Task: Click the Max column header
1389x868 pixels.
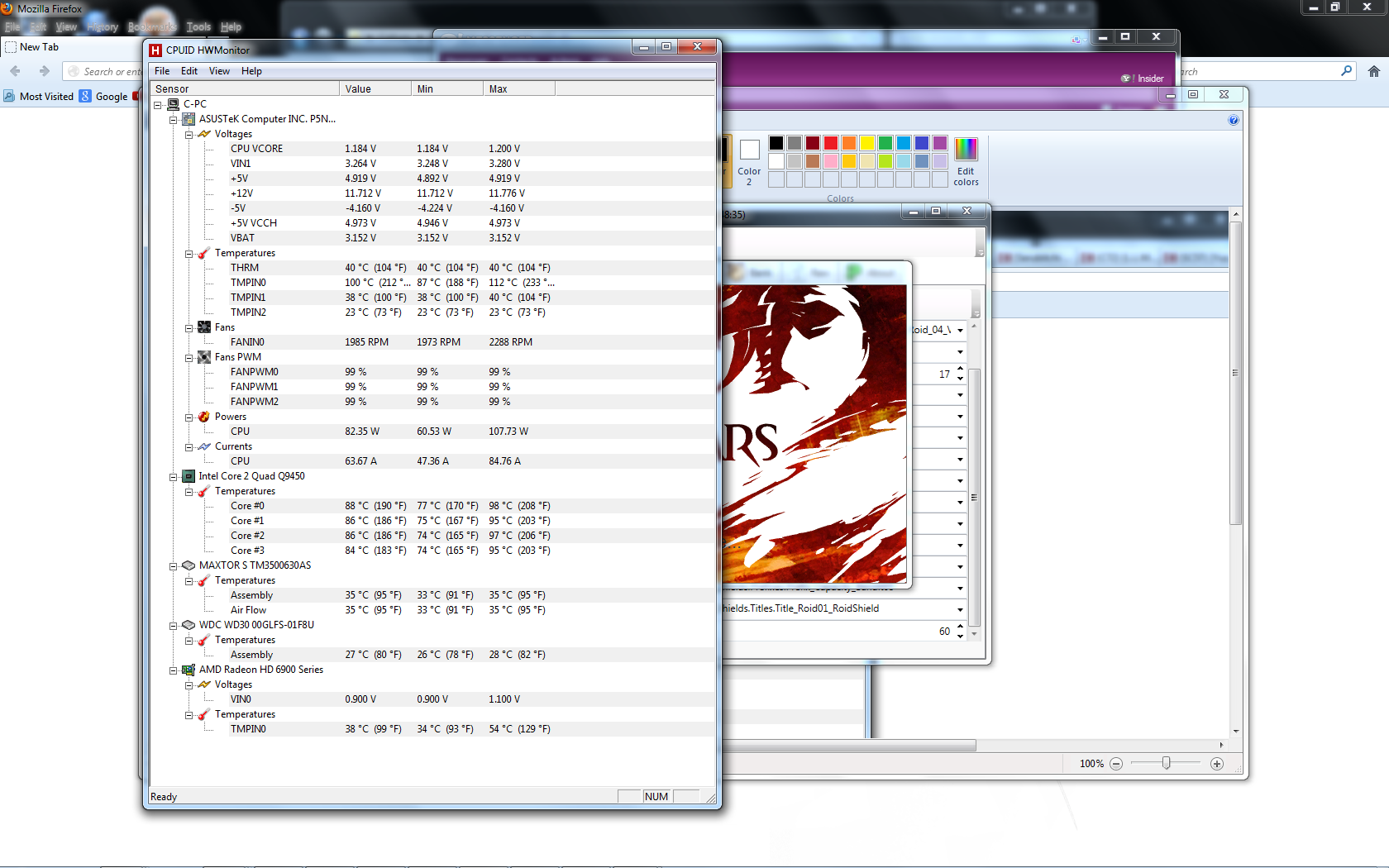Action: (519, 89)
